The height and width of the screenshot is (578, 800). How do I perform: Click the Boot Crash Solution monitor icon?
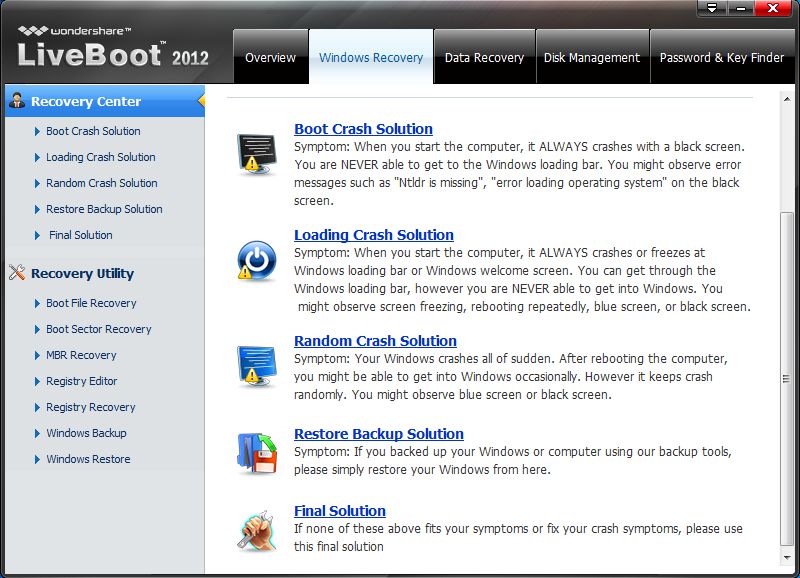tap(257, 154)
